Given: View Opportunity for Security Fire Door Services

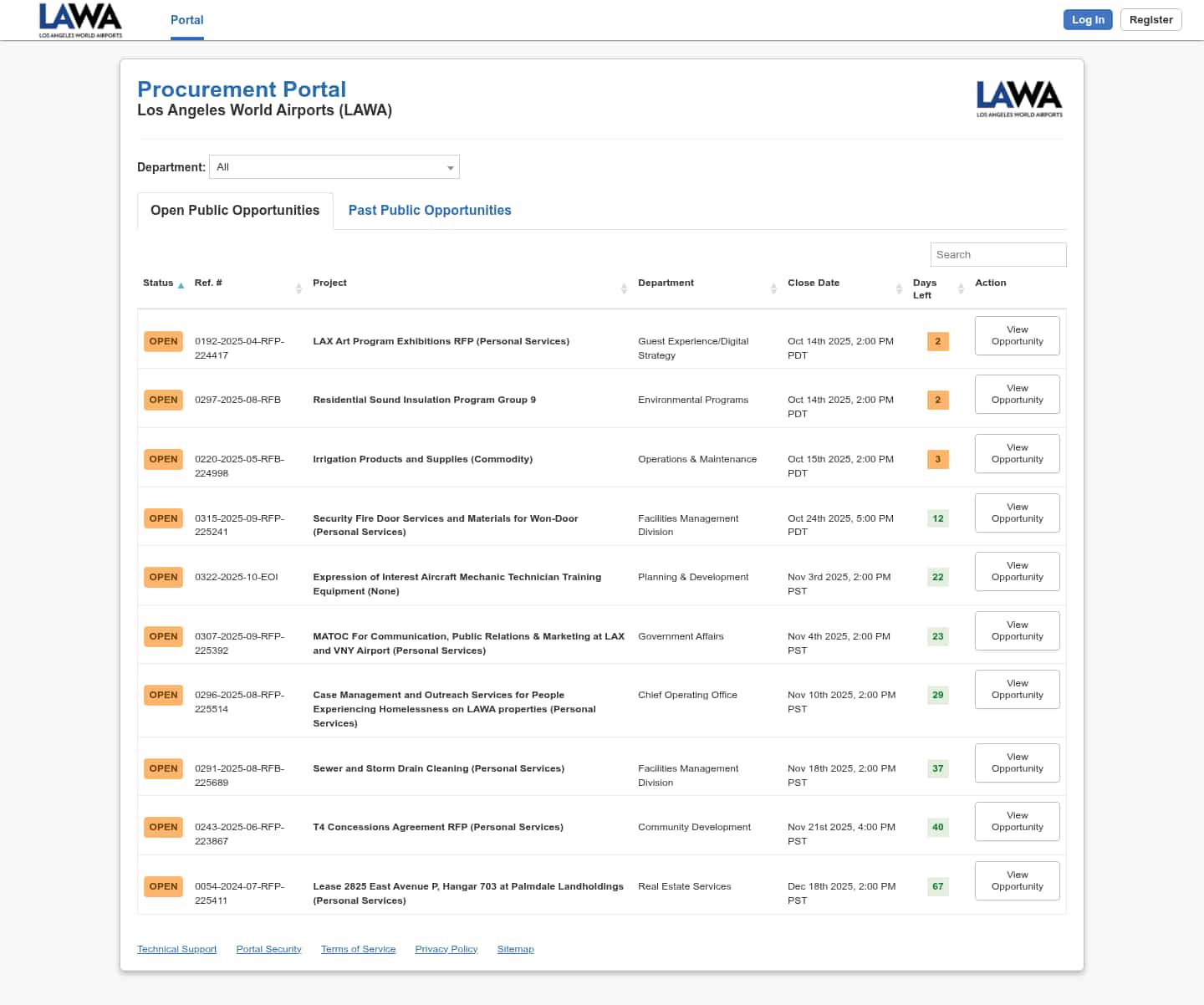Looking at the screenshot, I should (x=1018, y=513).
